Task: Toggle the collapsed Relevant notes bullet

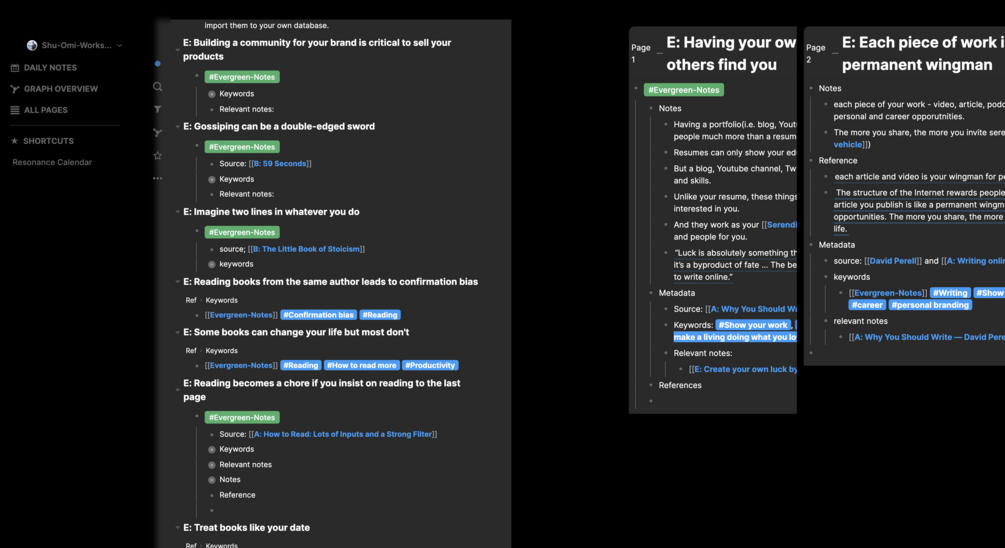Action: pyautogui.click(x=212, y=465)
